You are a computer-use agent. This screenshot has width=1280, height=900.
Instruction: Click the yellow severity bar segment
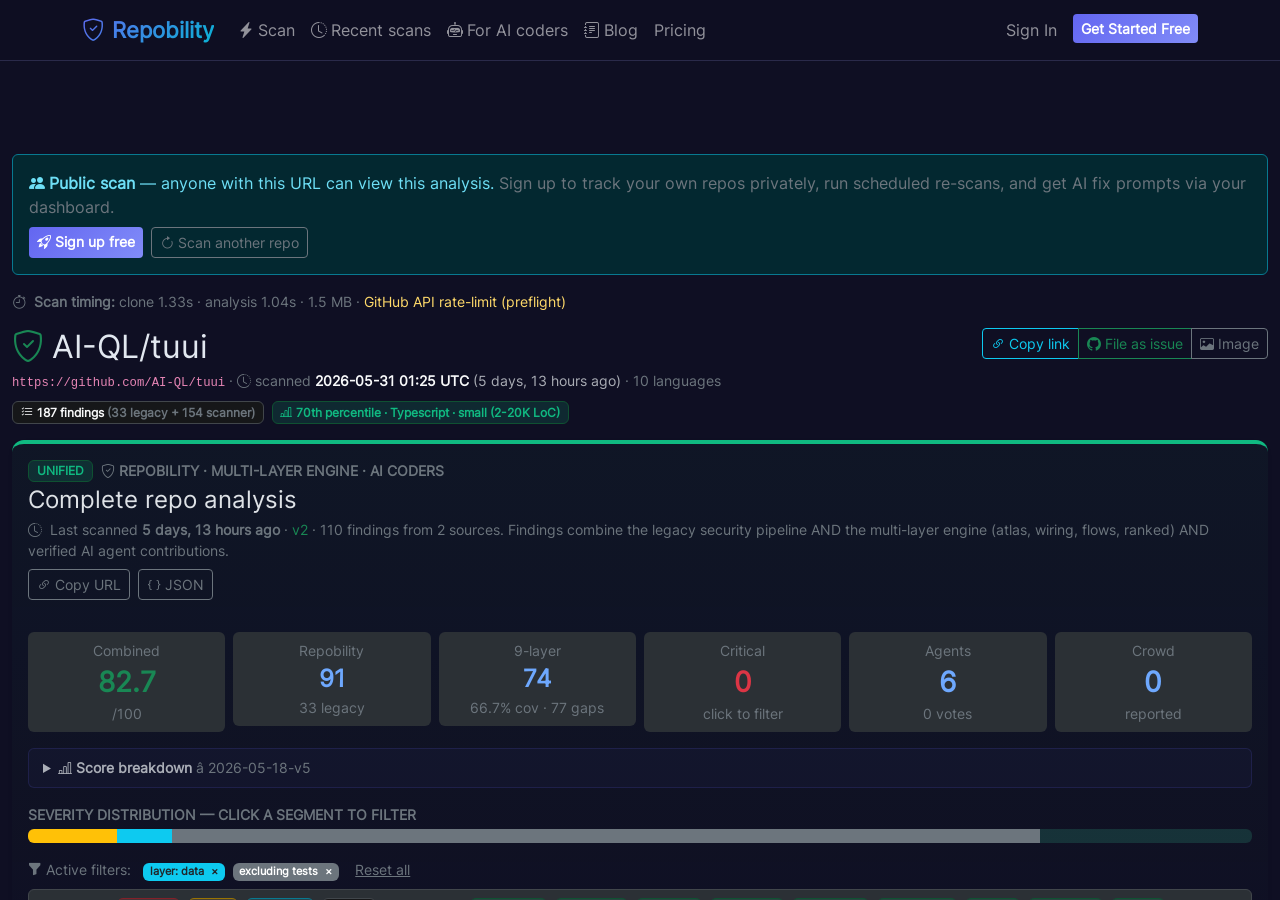(x=72, y=836)
